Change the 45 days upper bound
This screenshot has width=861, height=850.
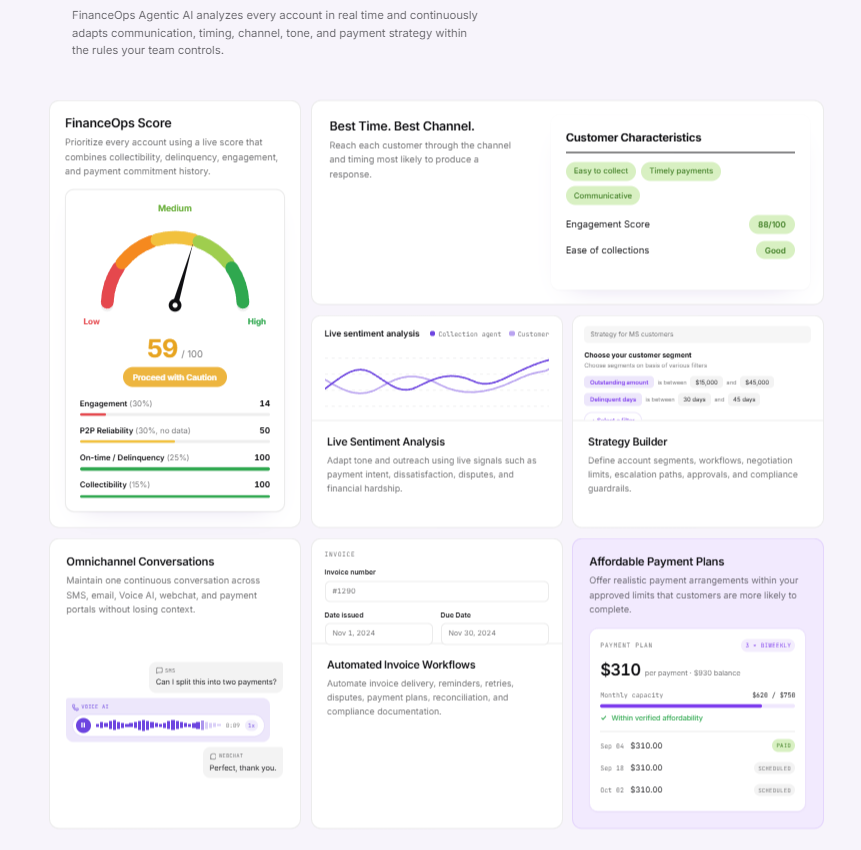pyautogui.click(x=744, y=399)
